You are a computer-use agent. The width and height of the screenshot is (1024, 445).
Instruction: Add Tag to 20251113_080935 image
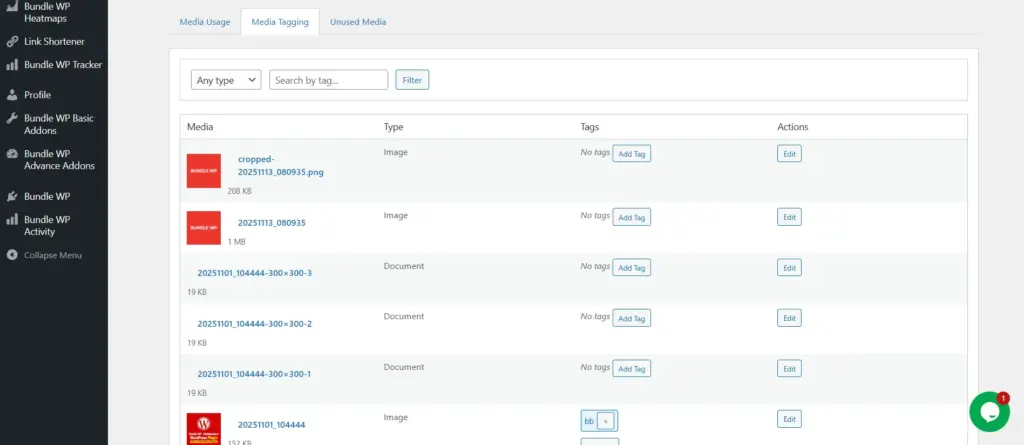point(632,217)
